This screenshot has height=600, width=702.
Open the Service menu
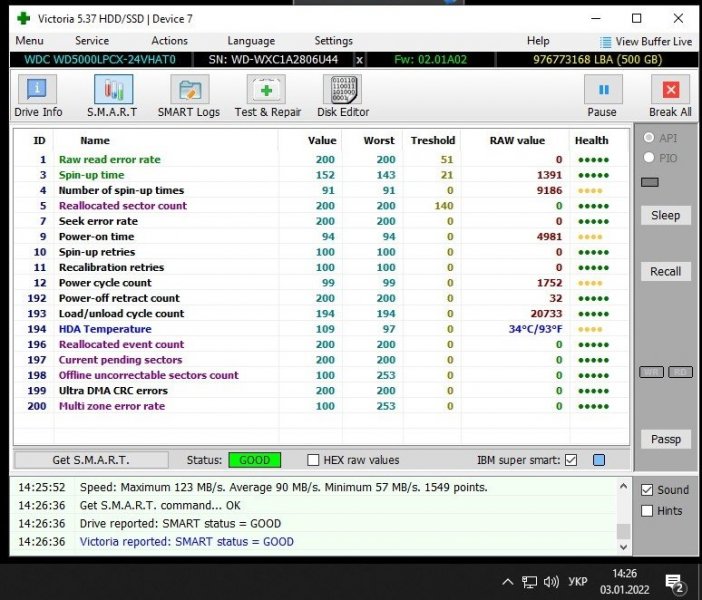click(92, 41)
